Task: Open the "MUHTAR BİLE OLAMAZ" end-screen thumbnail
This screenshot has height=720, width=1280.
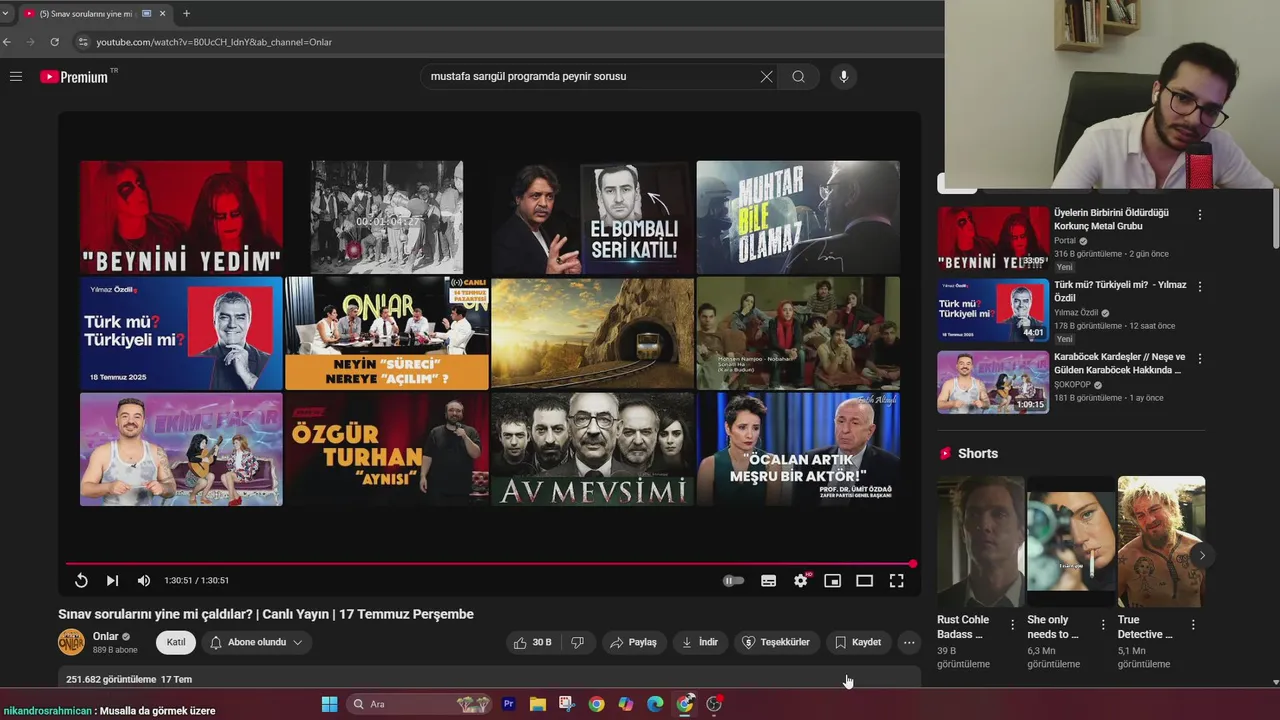Action: [798, 217]
